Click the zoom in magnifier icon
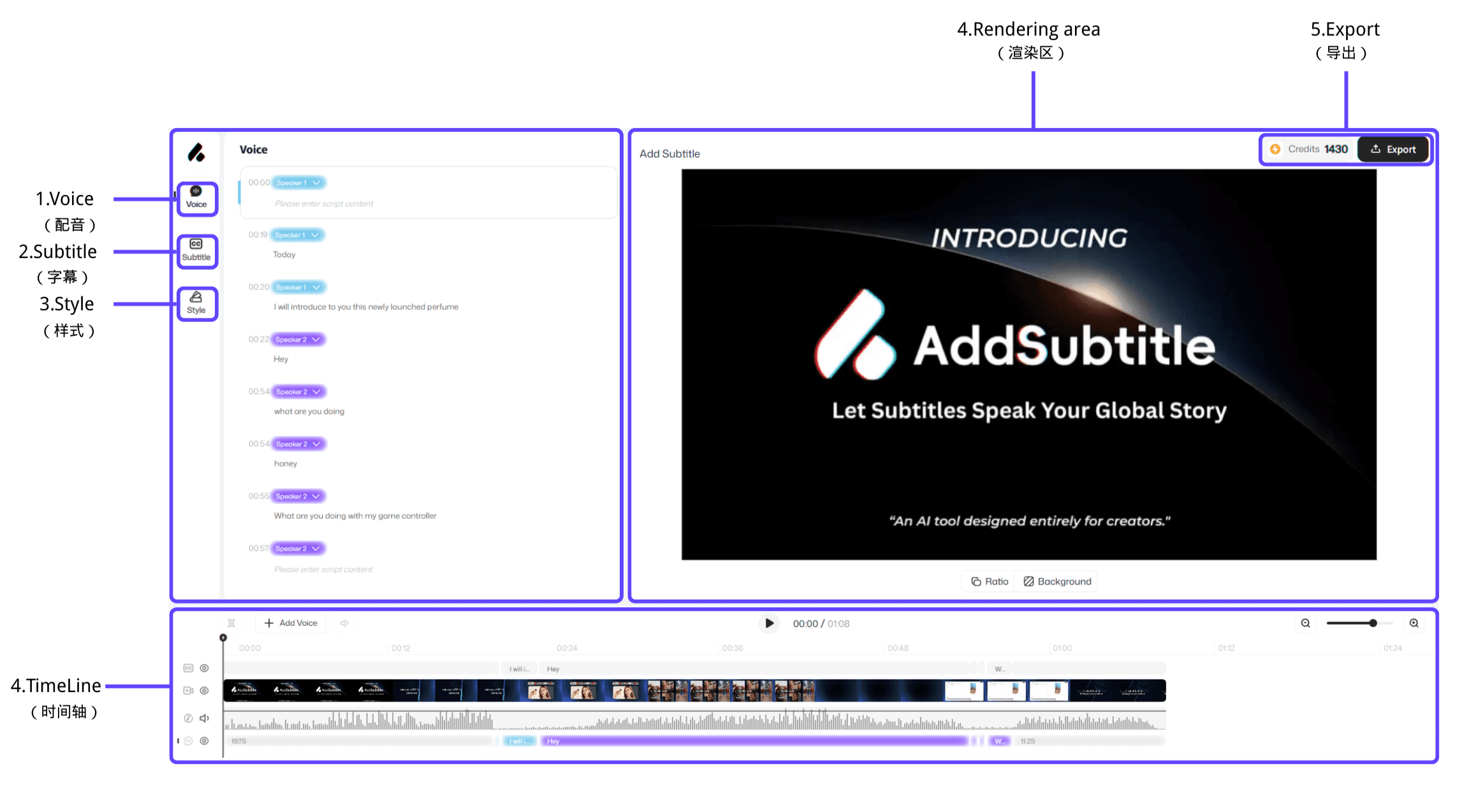Viewport: 1469px width, 812px height. tap(1414, 623)
